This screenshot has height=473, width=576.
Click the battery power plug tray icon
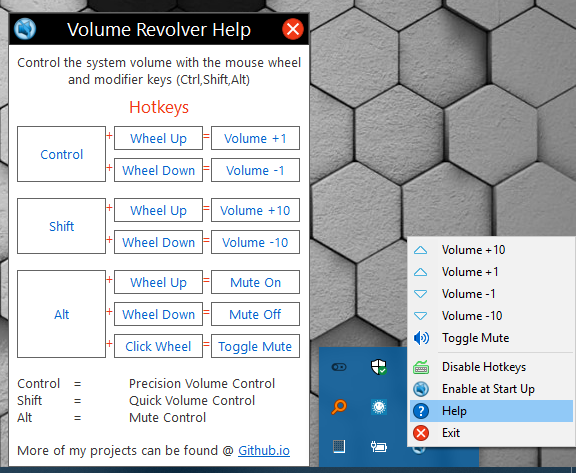379,447
